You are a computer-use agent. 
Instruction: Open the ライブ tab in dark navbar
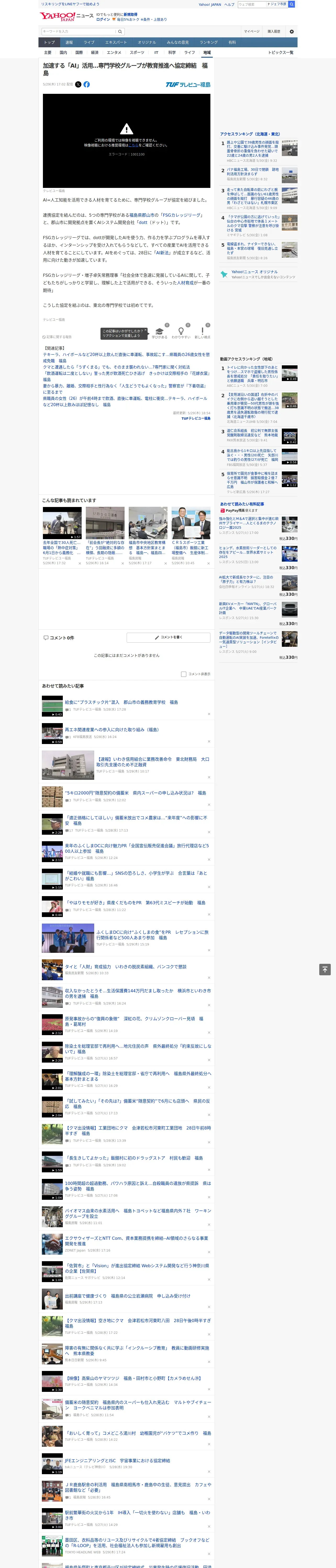click(89, 43)
